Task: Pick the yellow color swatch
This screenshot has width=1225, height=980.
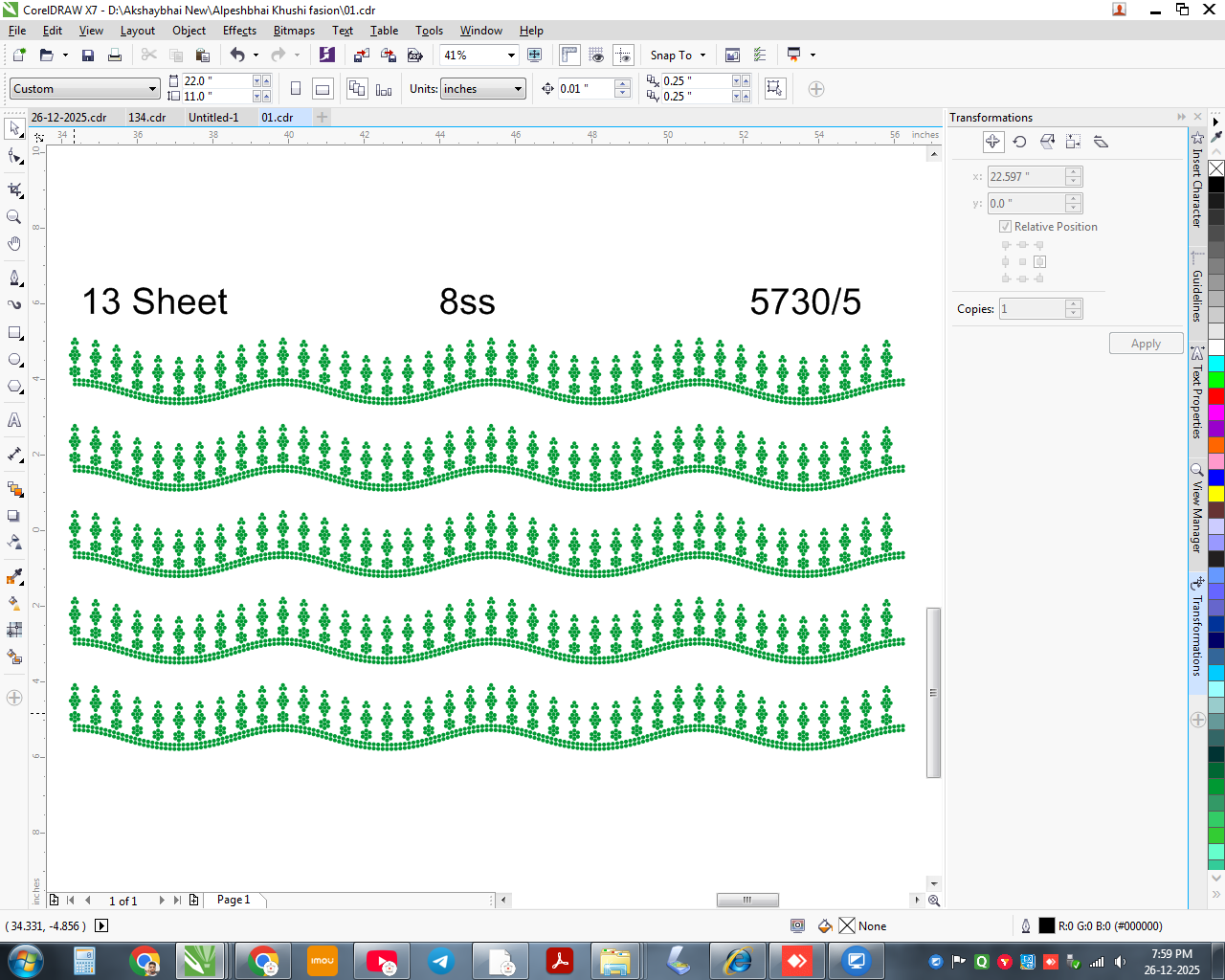Action: tap(1216, 495)
